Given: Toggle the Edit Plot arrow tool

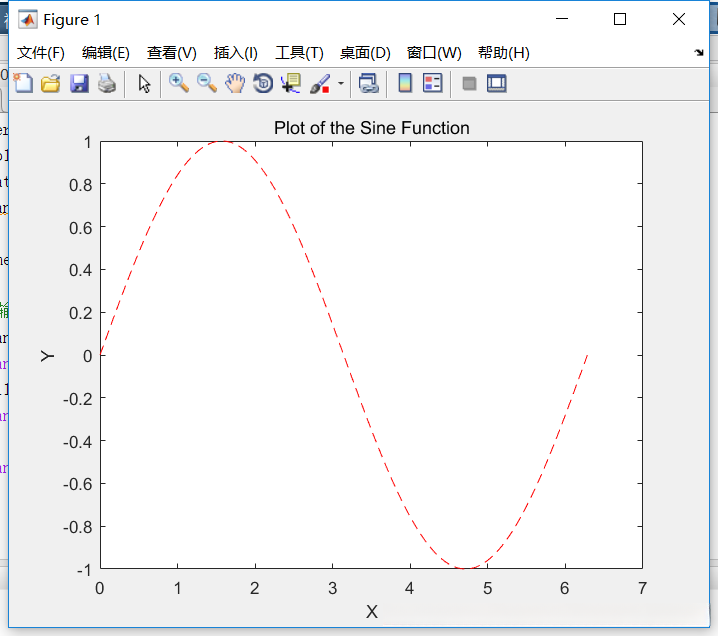Looking at the screenshot, I should tap(144, 84).
